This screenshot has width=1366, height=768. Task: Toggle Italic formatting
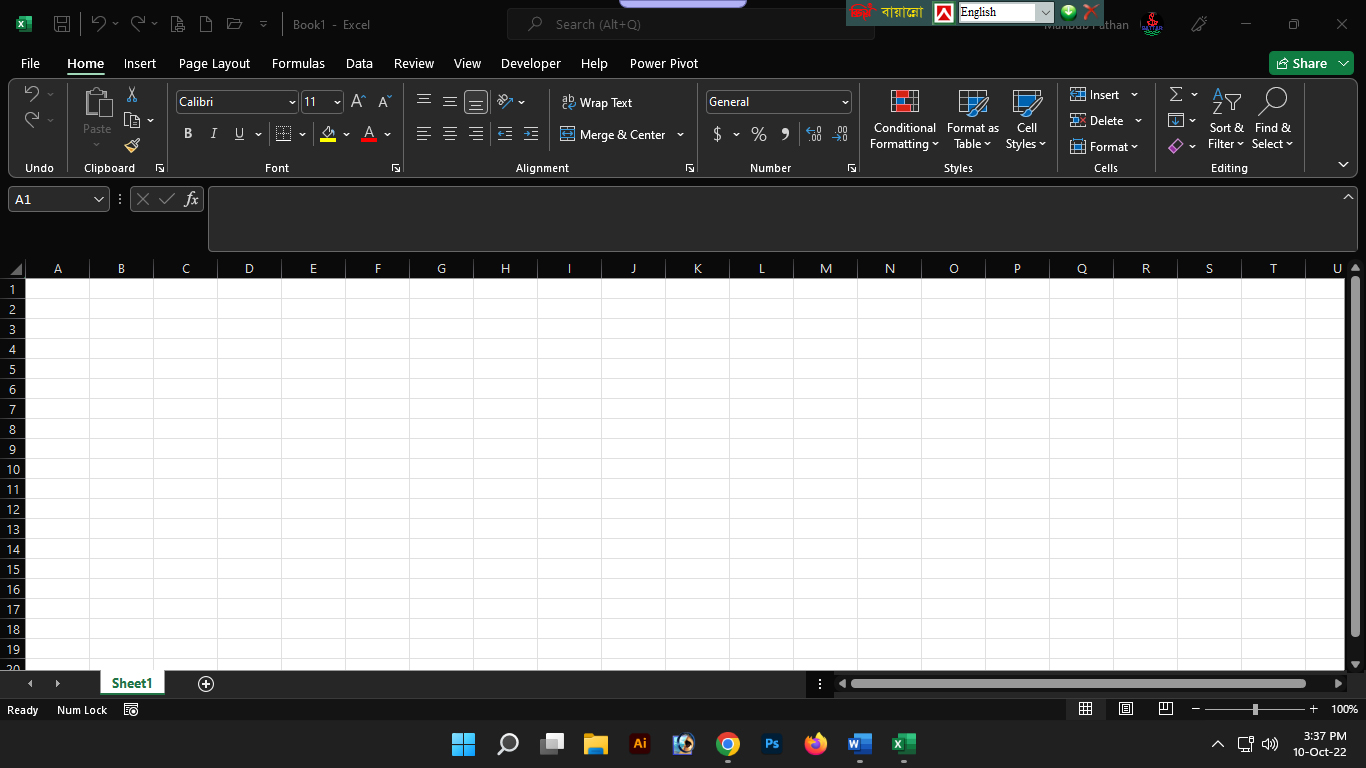213,134
